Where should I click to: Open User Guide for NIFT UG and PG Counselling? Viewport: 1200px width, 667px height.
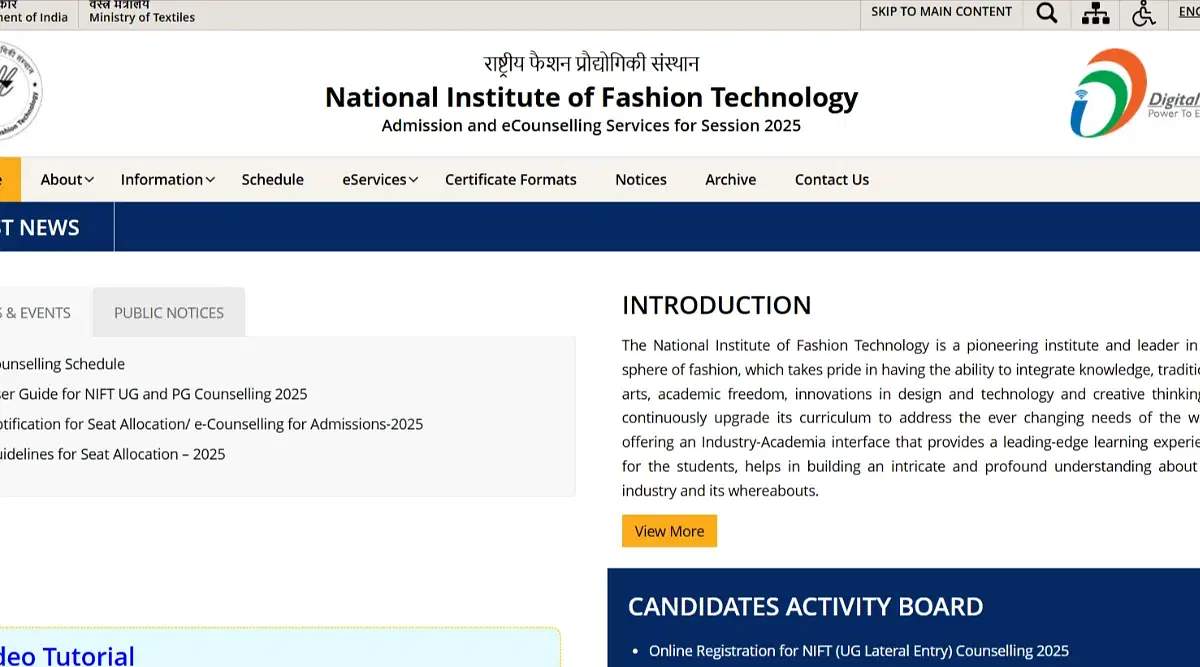point(154,394)
